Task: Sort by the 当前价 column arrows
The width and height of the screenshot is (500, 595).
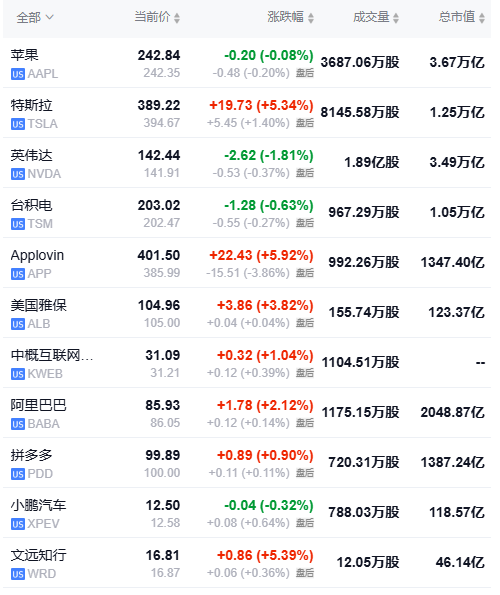Action: pyautogui.click(x=177, y=18)
